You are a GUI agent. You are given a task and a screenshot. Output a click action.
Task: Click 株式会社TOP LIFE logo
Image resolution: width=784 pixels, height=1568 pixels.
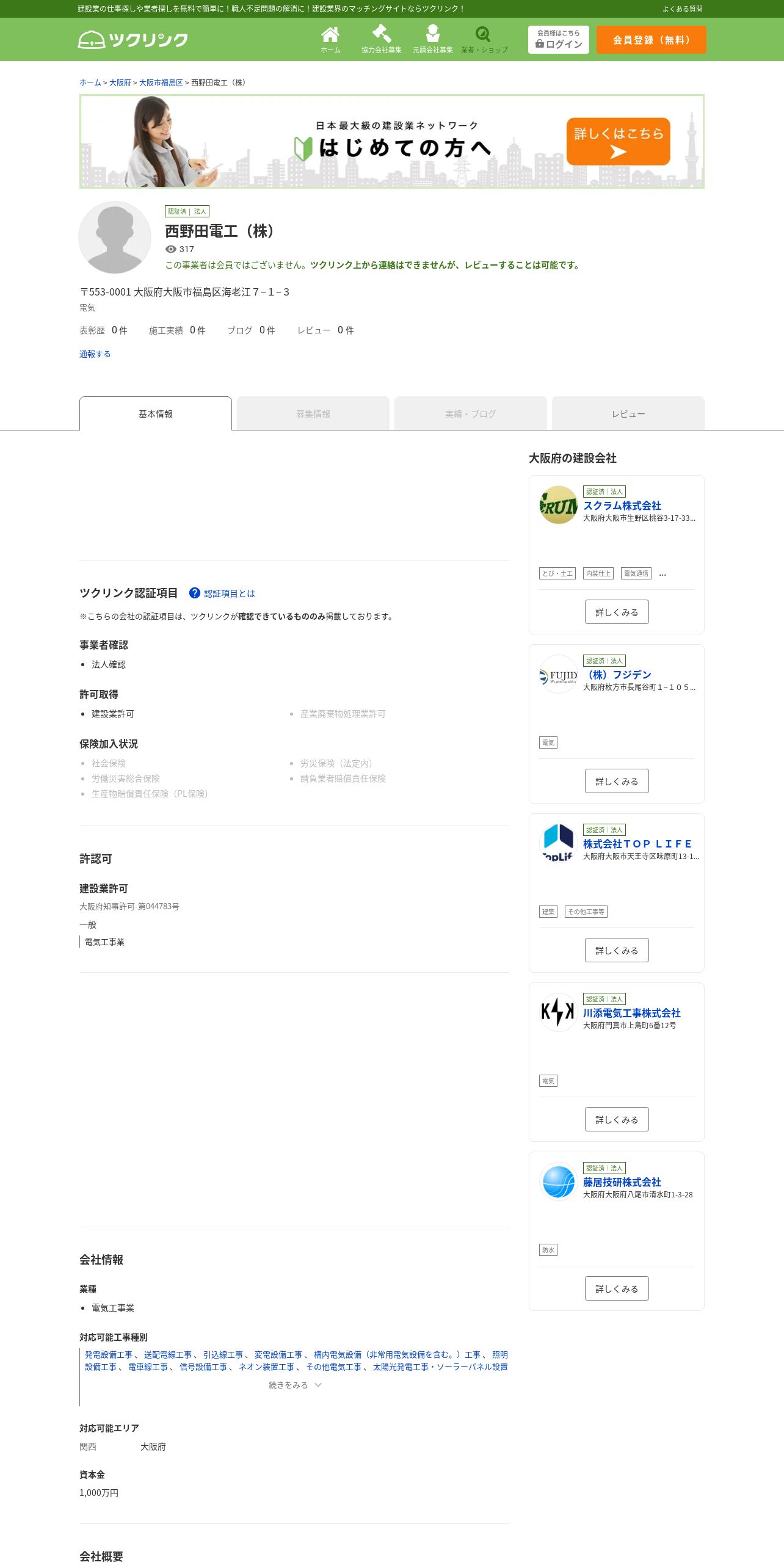click(x=559, y=843)
